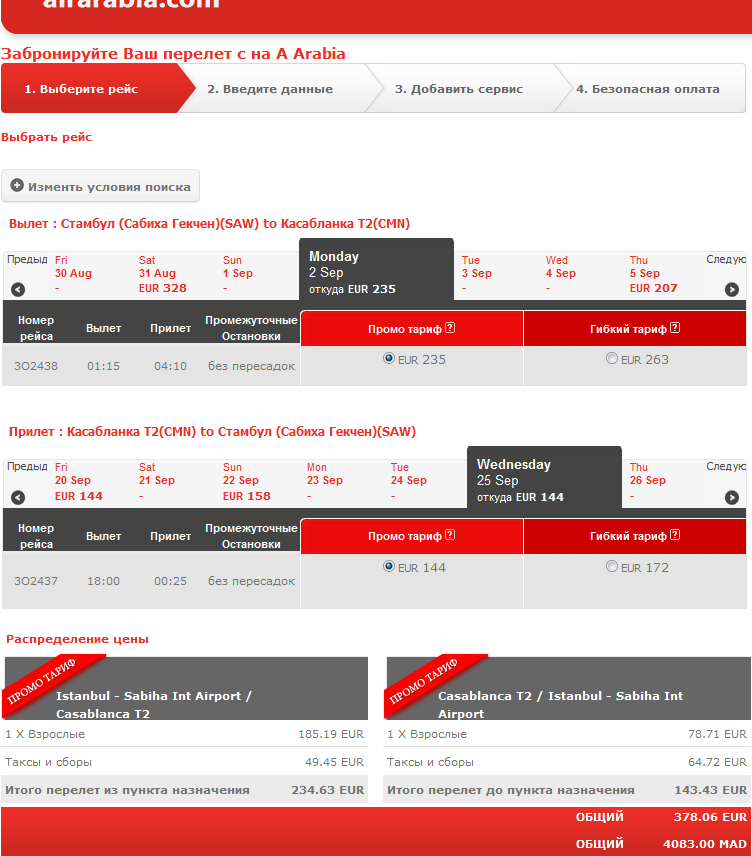The width and height of the screenshot is (752, 856).
Task: Click the plus icon beside Изменить условия поиска
Action: 17,186
